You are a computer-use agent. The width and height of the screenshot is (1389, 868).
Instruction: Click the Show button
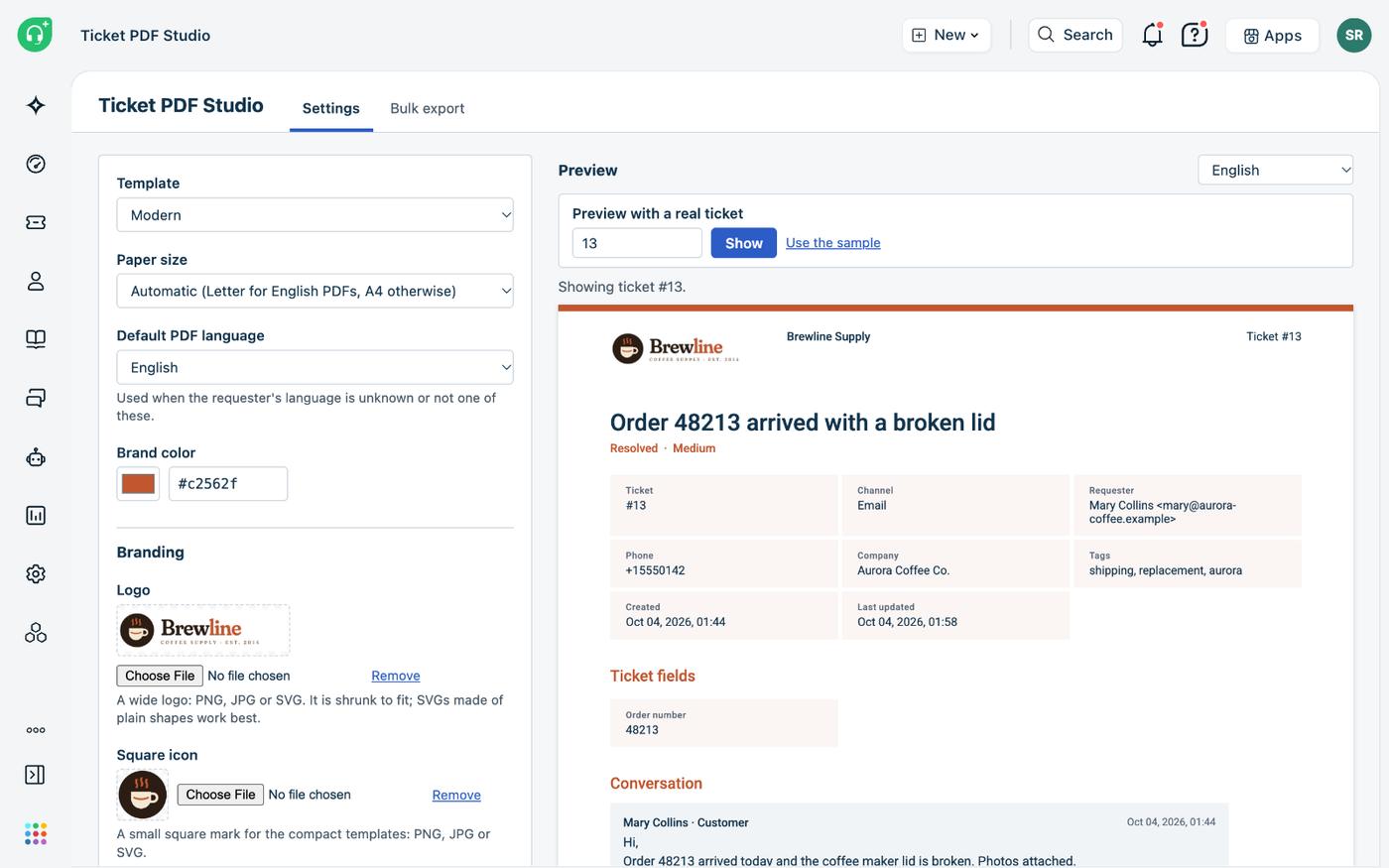[743, 243]
